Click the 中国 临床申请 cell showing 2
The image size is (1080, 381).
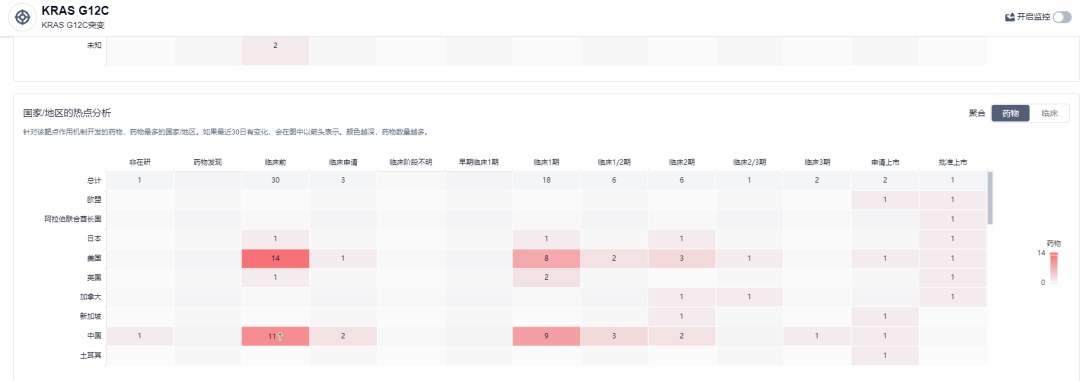343,336
